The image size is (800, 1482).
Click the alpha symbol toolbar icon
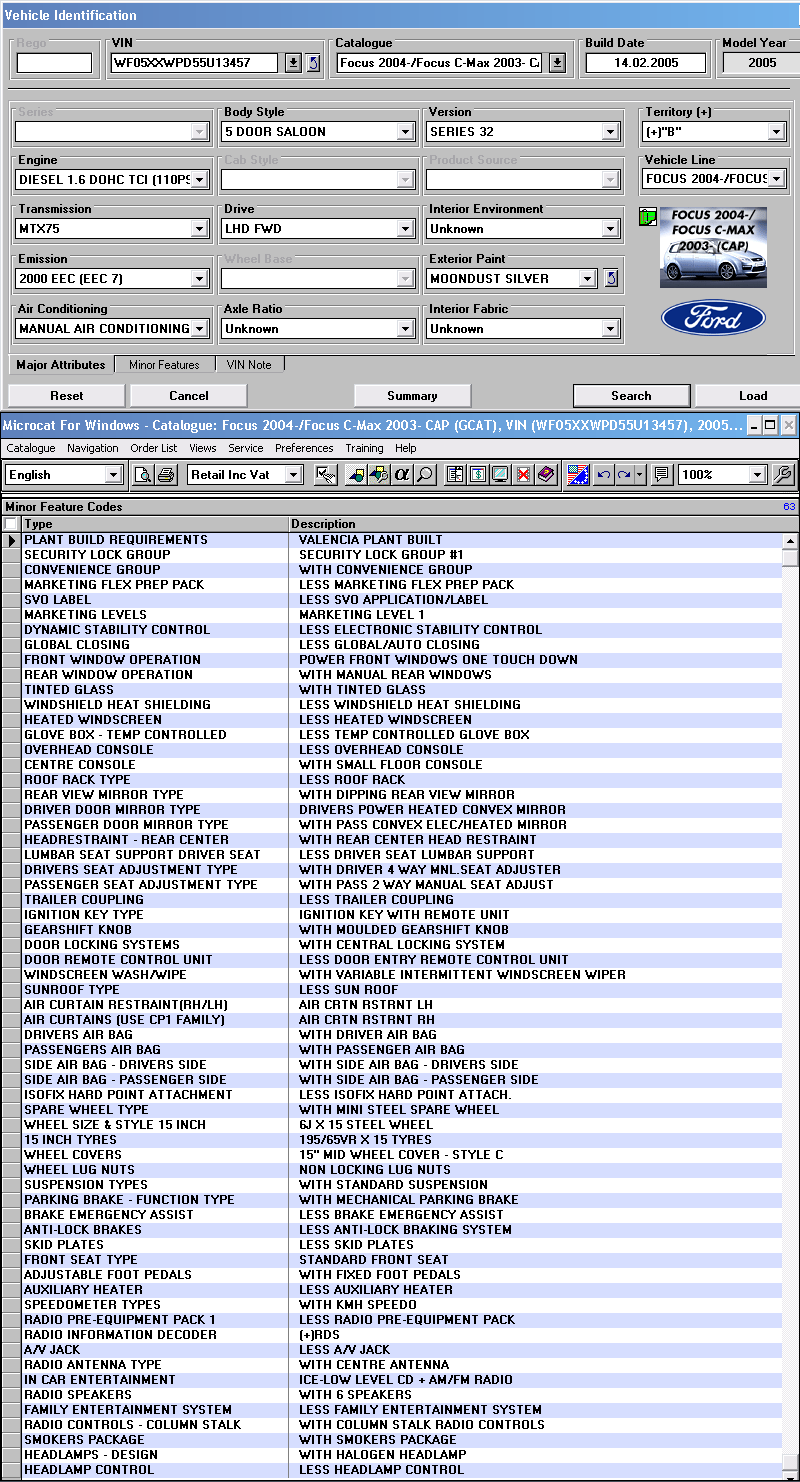pyautogui.click(x=402, y=475)
